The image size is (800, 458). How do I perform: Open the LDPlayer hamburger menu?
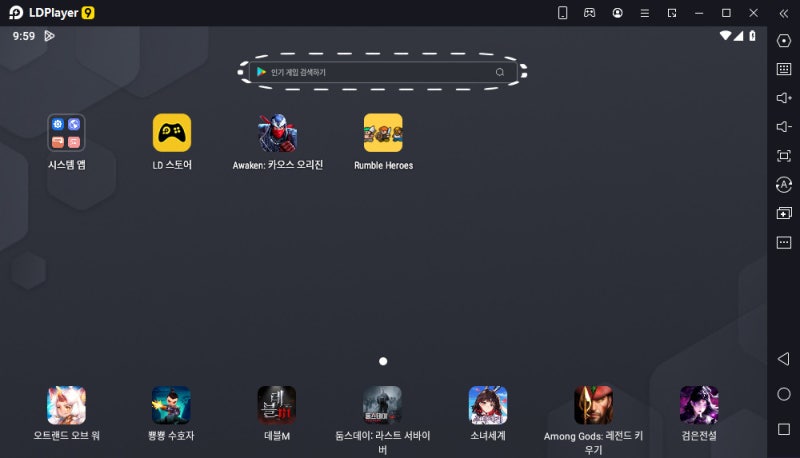(x=645, y=13)
